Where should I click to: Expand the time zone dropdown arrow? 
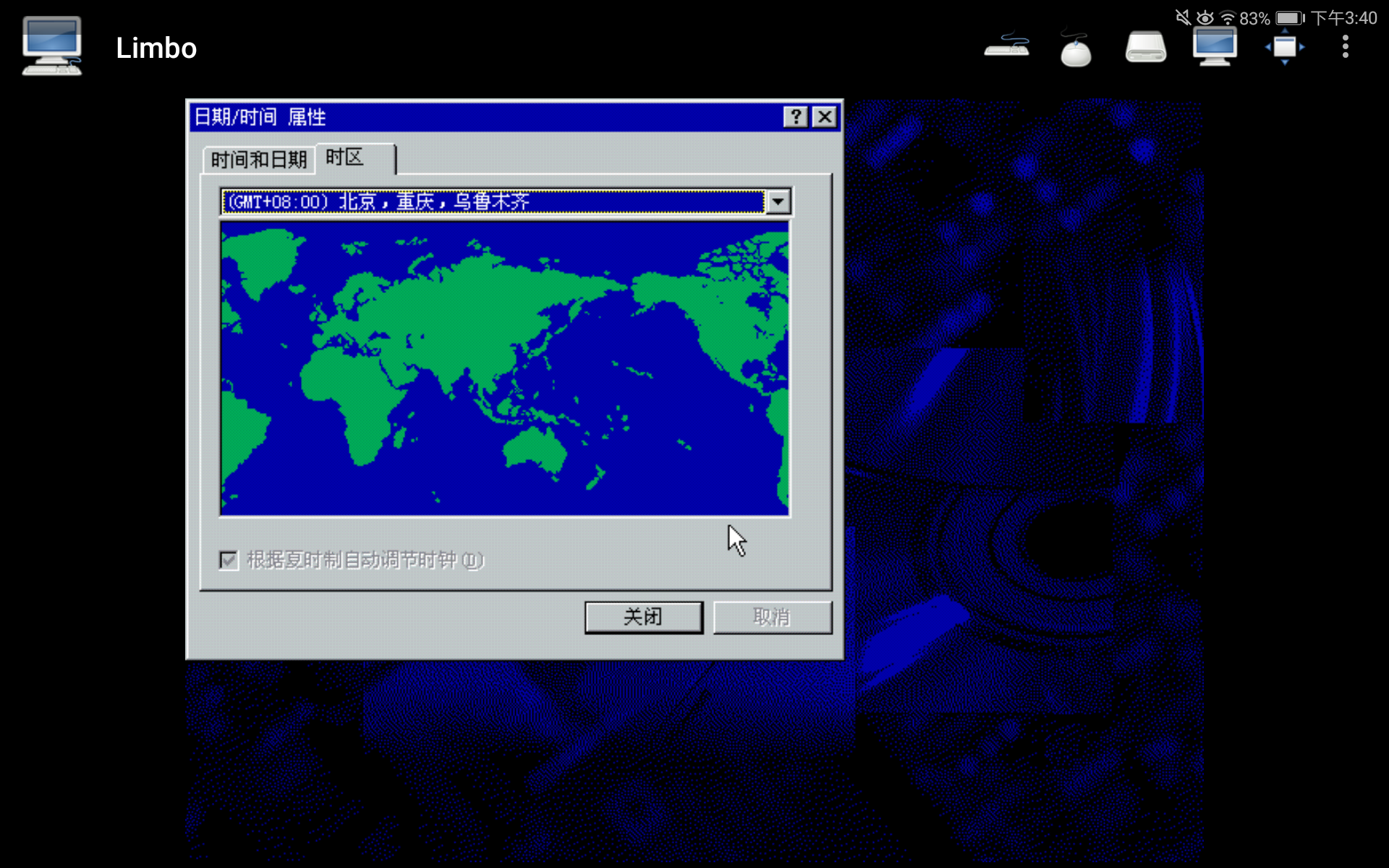[x=778, y=202]
